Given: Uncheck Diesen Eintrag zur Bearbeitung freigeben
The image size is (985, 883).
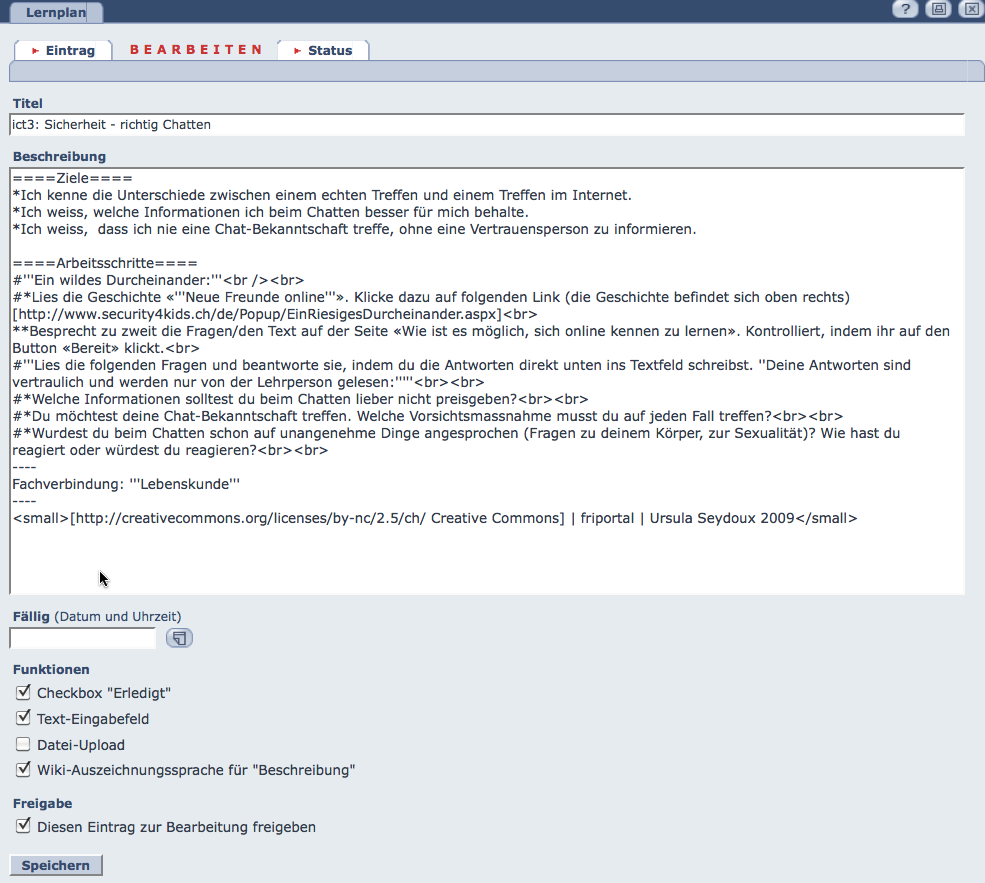Looking at the screenshot, I should click(23, 826).
